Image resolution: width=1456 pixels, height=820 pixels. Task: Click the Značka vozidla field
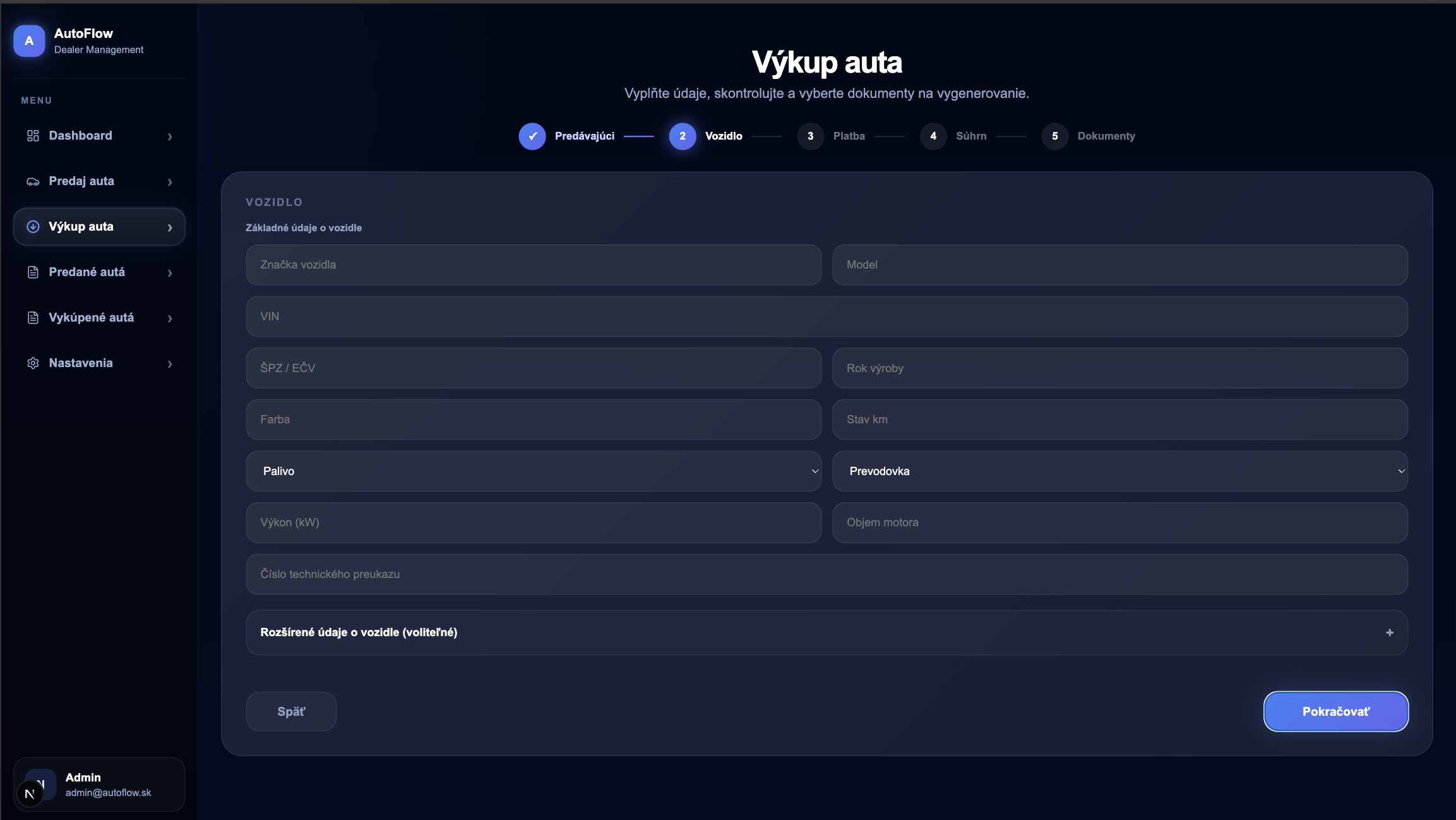(533, 265)
